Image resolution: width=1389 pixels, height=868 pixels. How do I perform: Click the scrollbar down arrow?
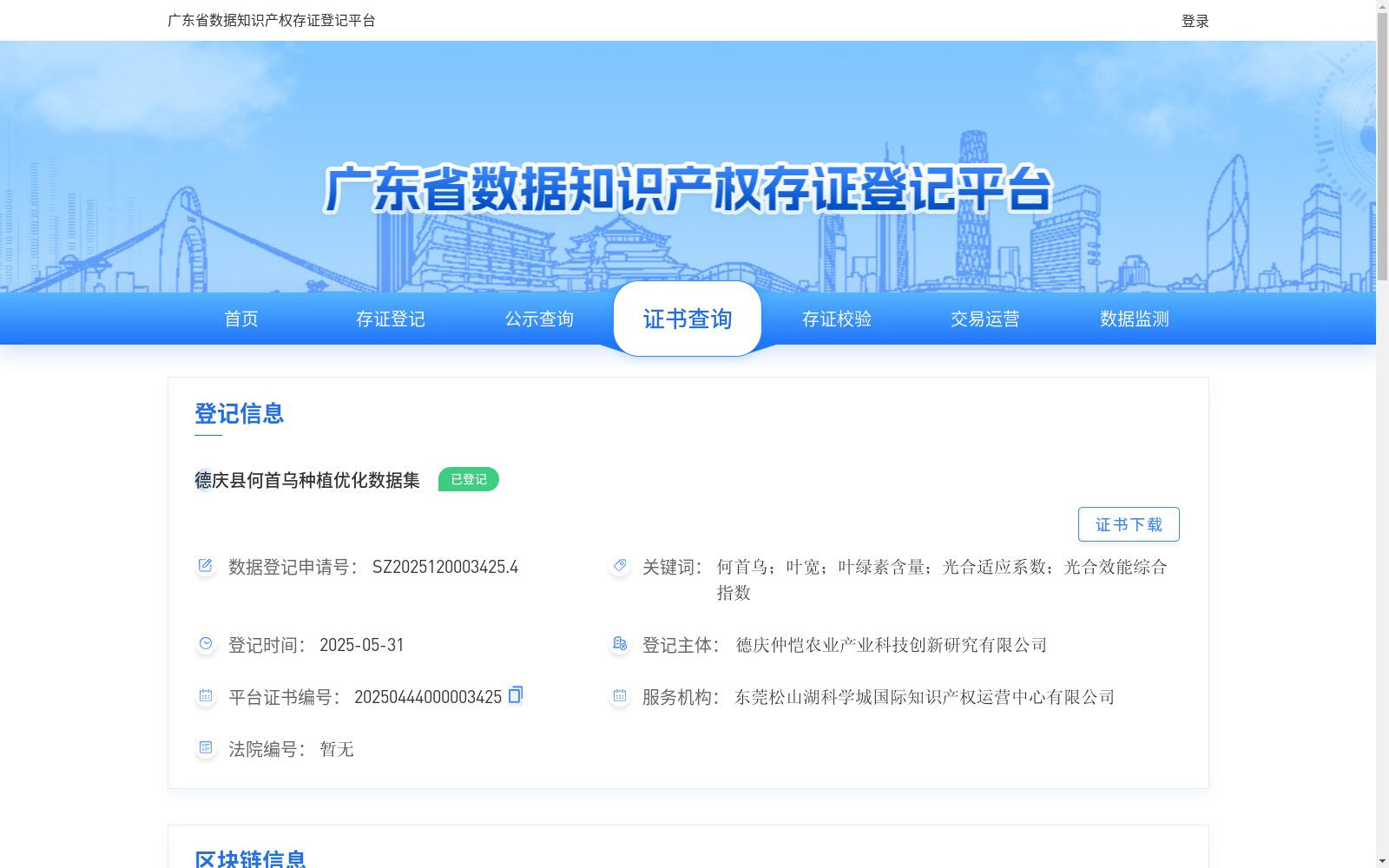[1382, 861]
